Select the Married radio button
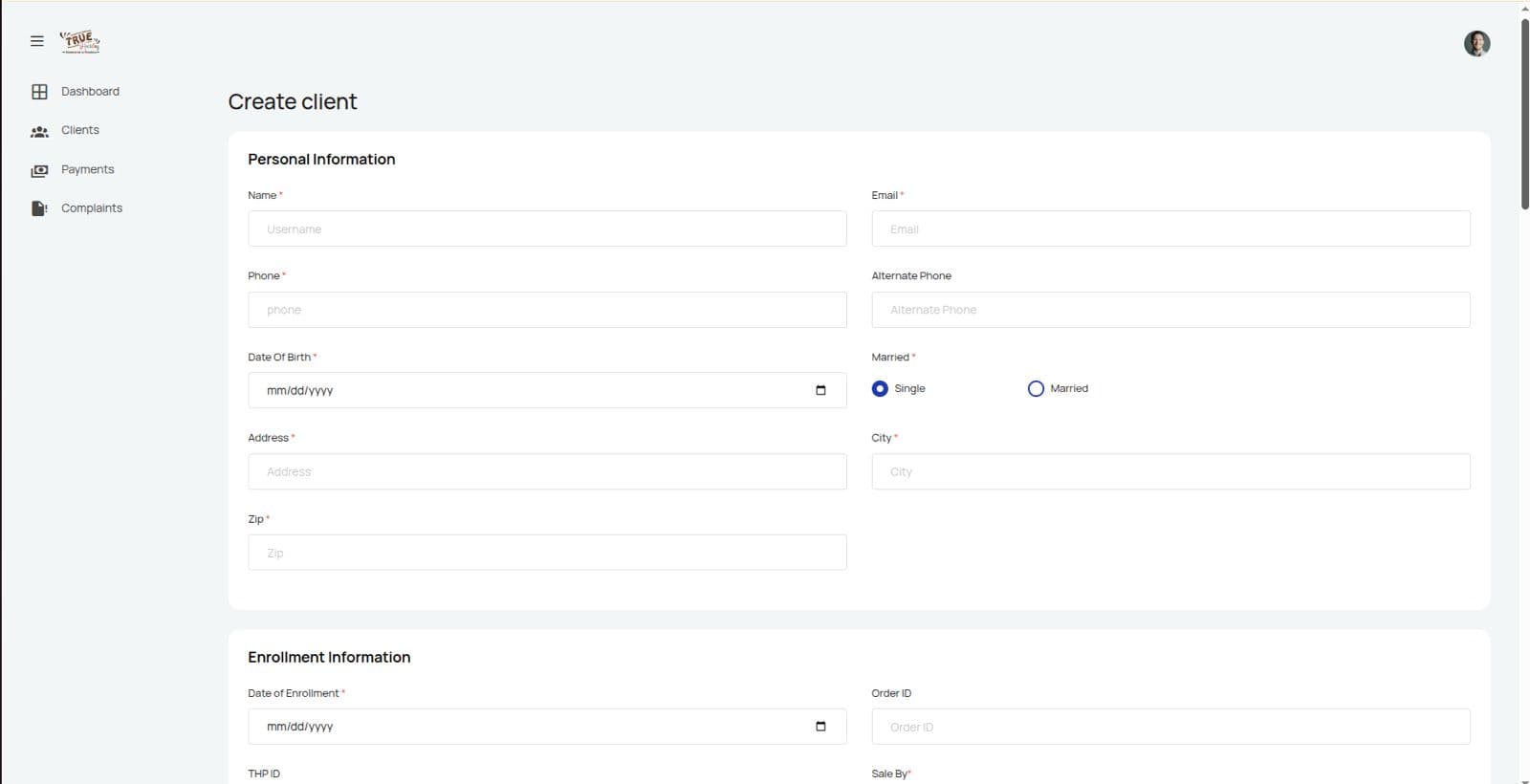The height and width of the screenshot is (784, 1530). [x=1036, y=389]
